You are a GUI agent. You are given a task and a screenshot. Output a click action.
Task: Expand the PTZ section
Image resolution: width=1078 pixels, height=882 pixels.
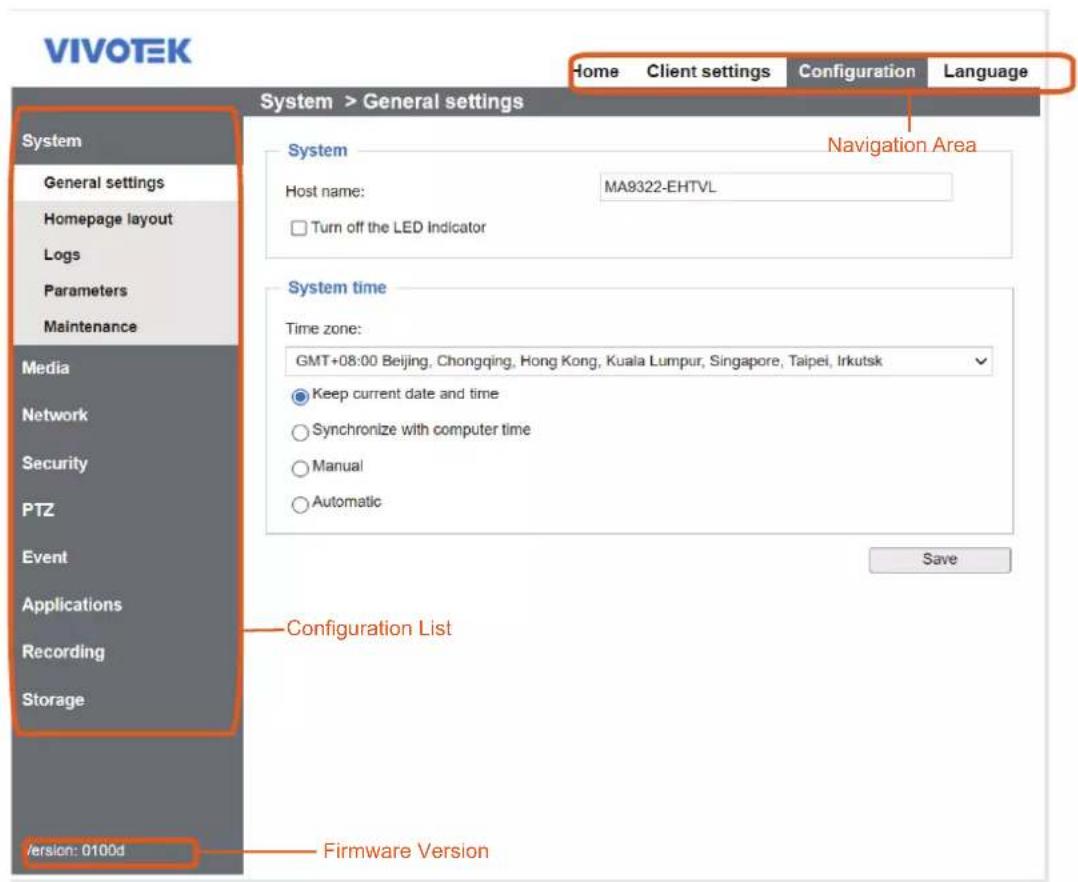(x=38, y=510)
